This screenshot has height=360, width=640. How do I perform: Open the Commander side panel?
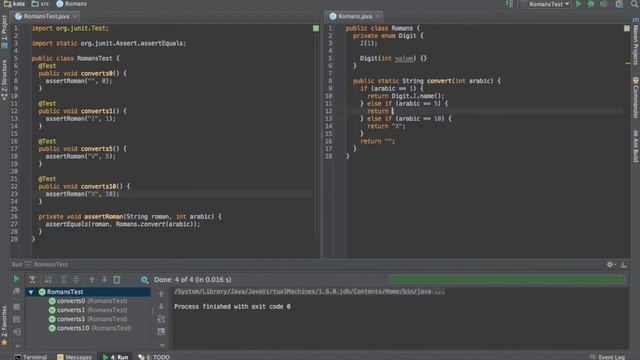(636, 98)
